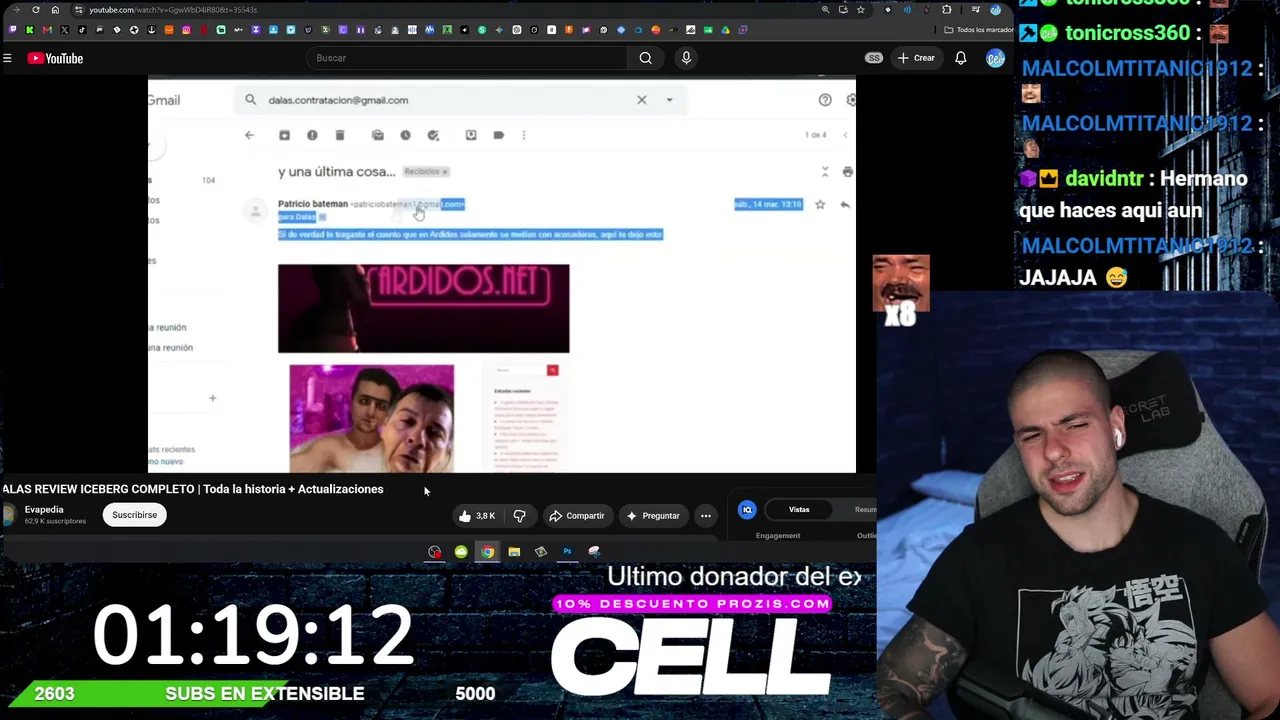Open the two-men photo attachment
This screenshot has height=720, width=1280.
371,418
